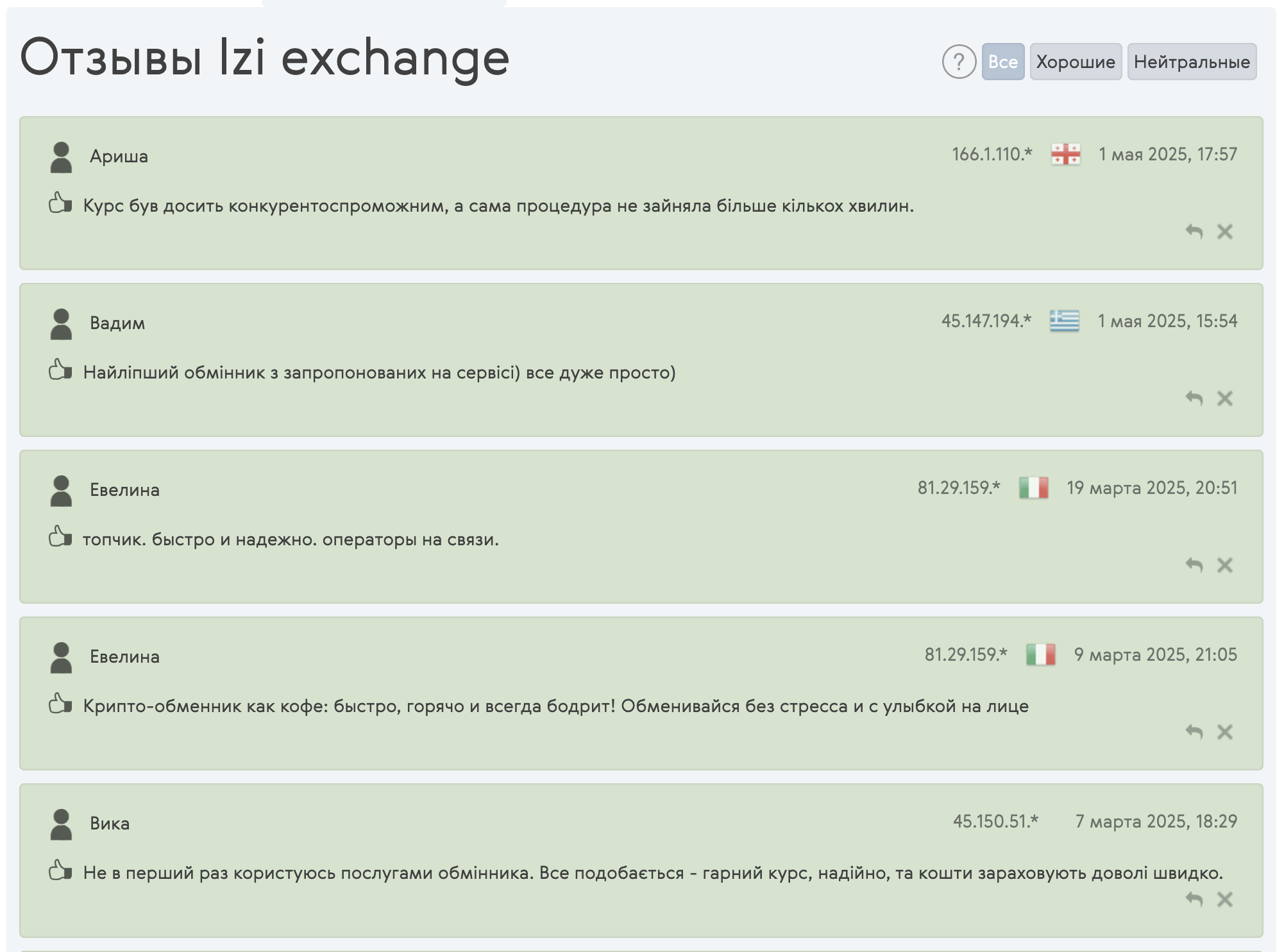This screenshot has width=1284, height=952.
Task: Click the Greece flag in Вадим's review
Action: coord(1064,321)
